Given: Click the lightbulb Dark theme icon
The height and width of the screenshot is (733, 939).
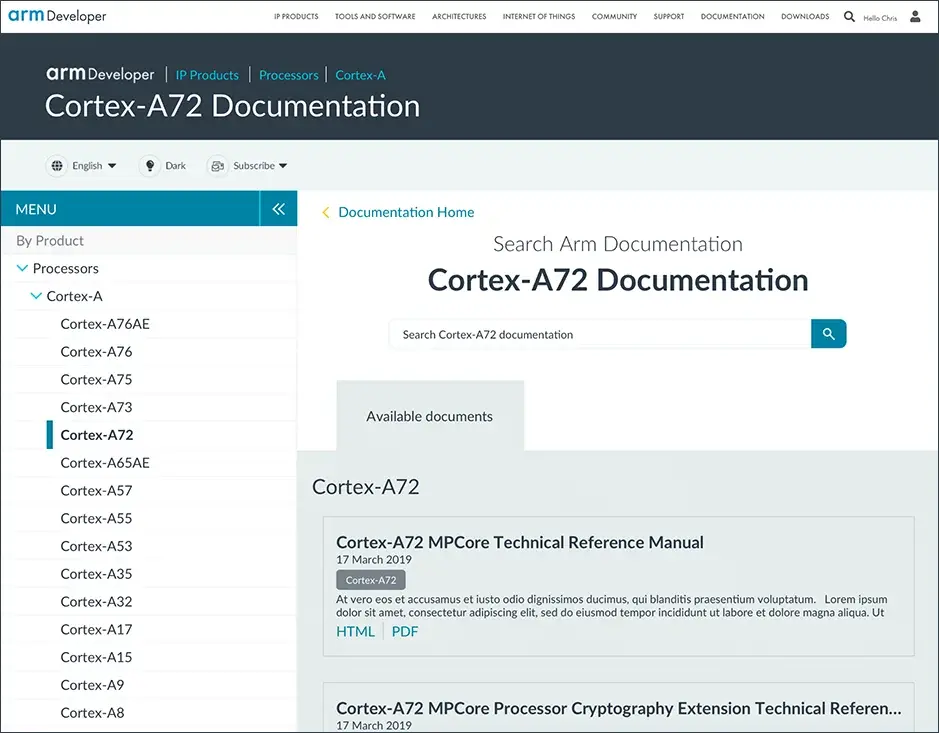Looking at the screenshot, I should click(150, 166).
